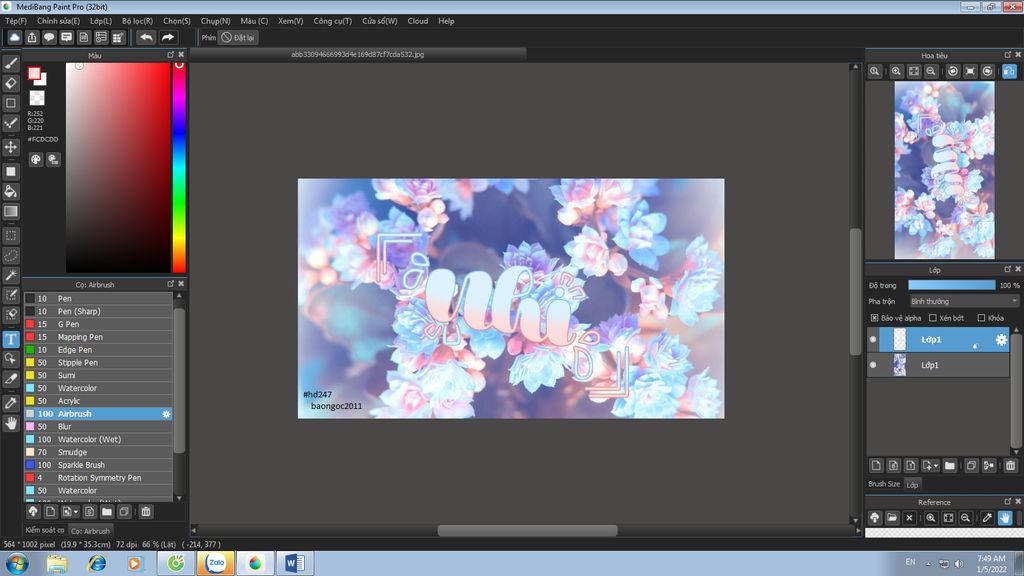Open the Bộ lọc(R) filter menu

pyautogui.click(x=137, y=21)
